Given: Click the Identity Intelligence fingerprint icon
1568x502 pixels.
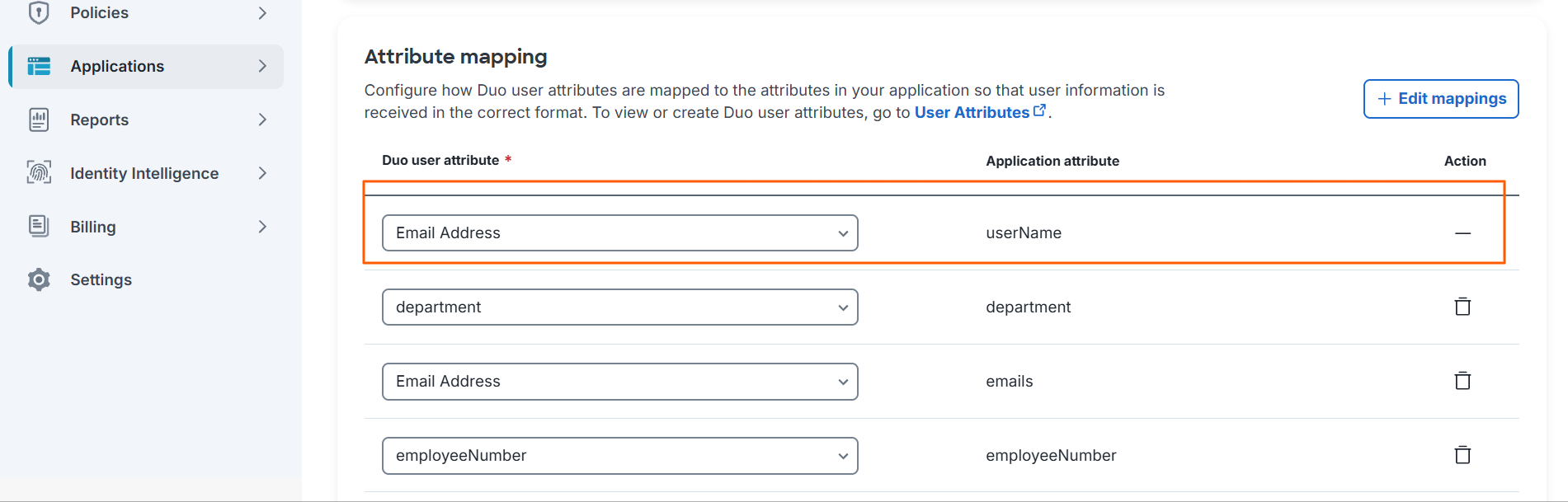Looking at the screenshot, I should (39, 172).
